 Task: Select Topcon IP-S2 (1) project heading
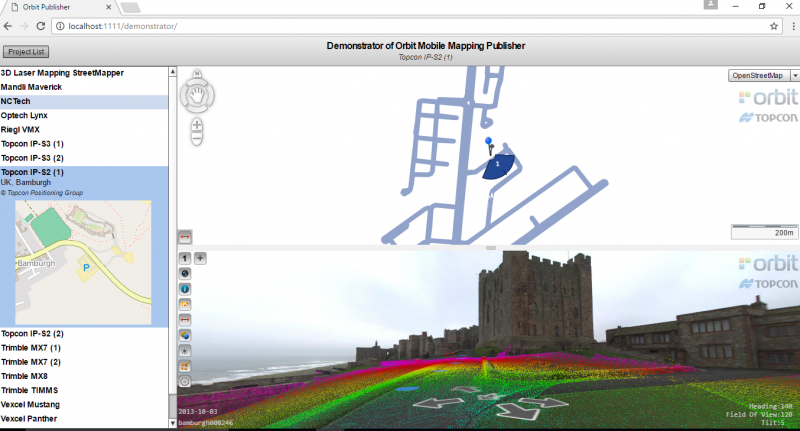pos(32,172)
